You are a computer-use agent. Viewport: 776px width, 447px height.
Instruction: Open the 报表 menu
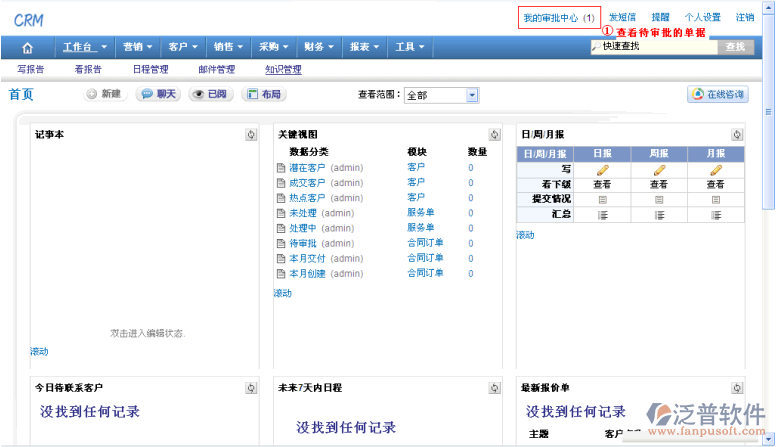[x=363, y=47]
